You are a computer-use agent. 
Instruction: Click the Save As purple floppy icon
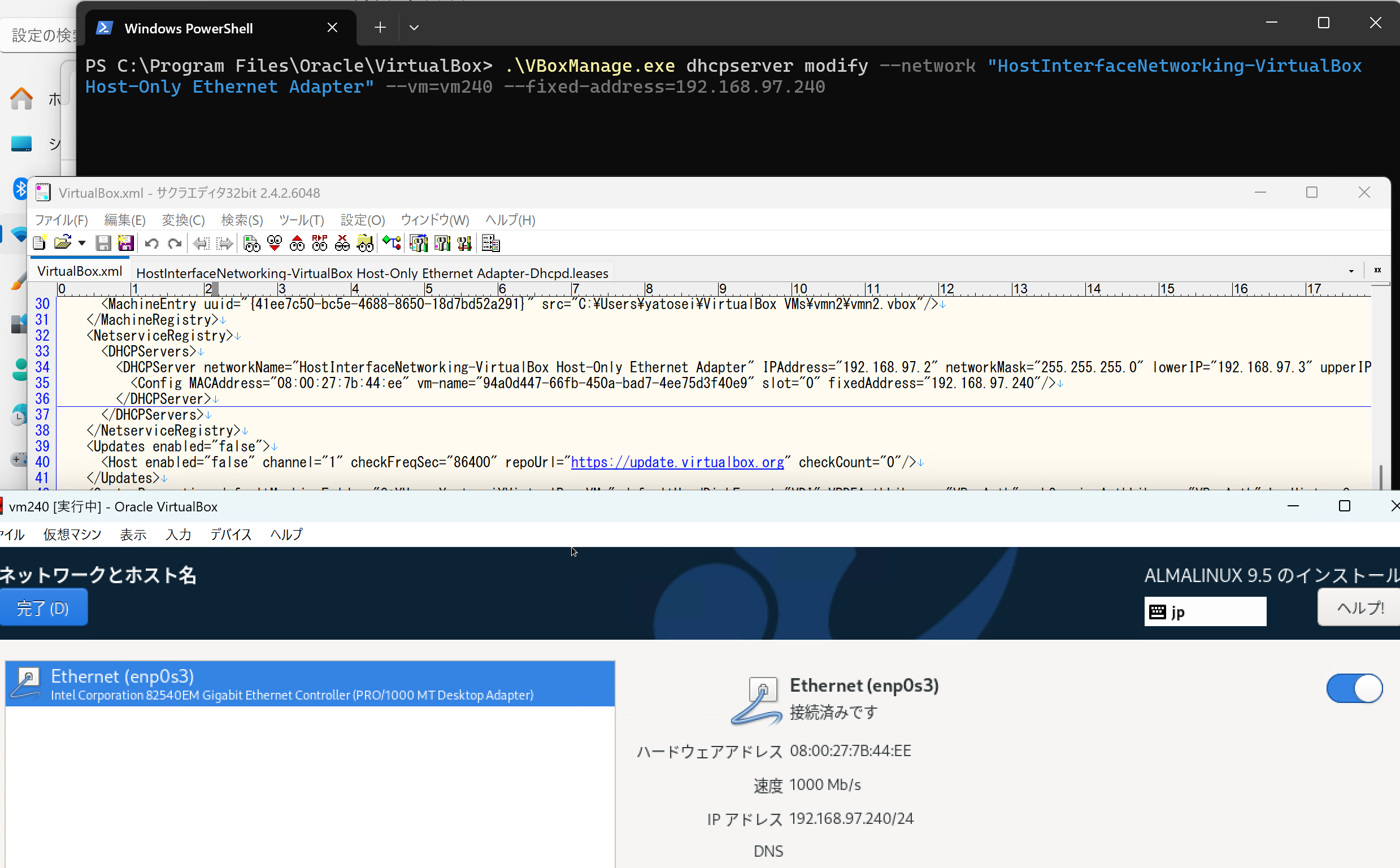[x=125, y=244]
